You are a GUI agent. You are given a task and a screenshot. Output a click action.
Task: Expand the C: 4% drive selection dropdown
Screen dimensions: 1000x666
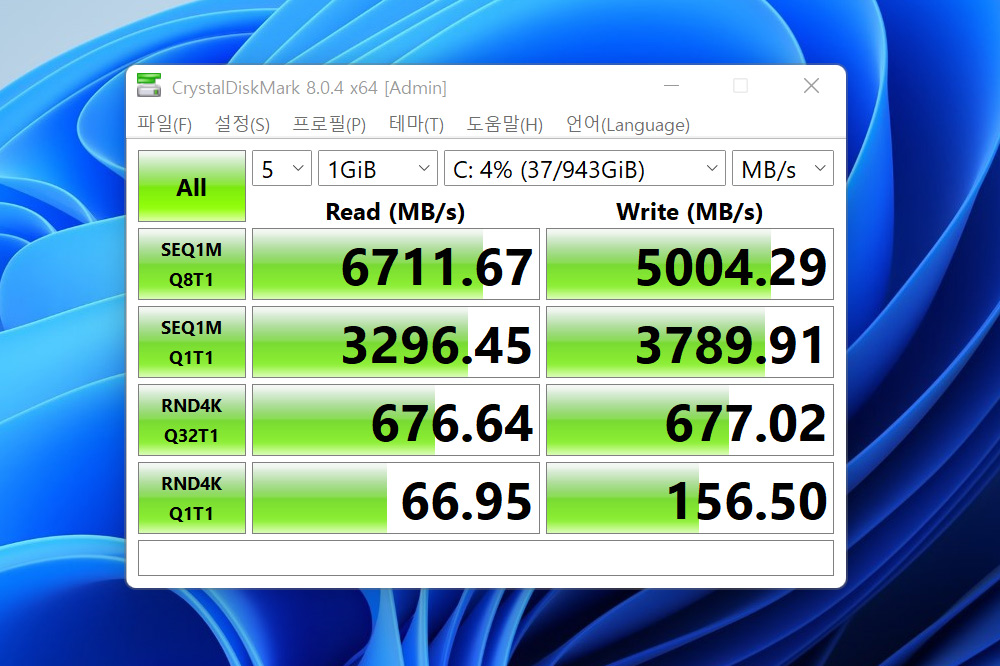tap(585, 168)
